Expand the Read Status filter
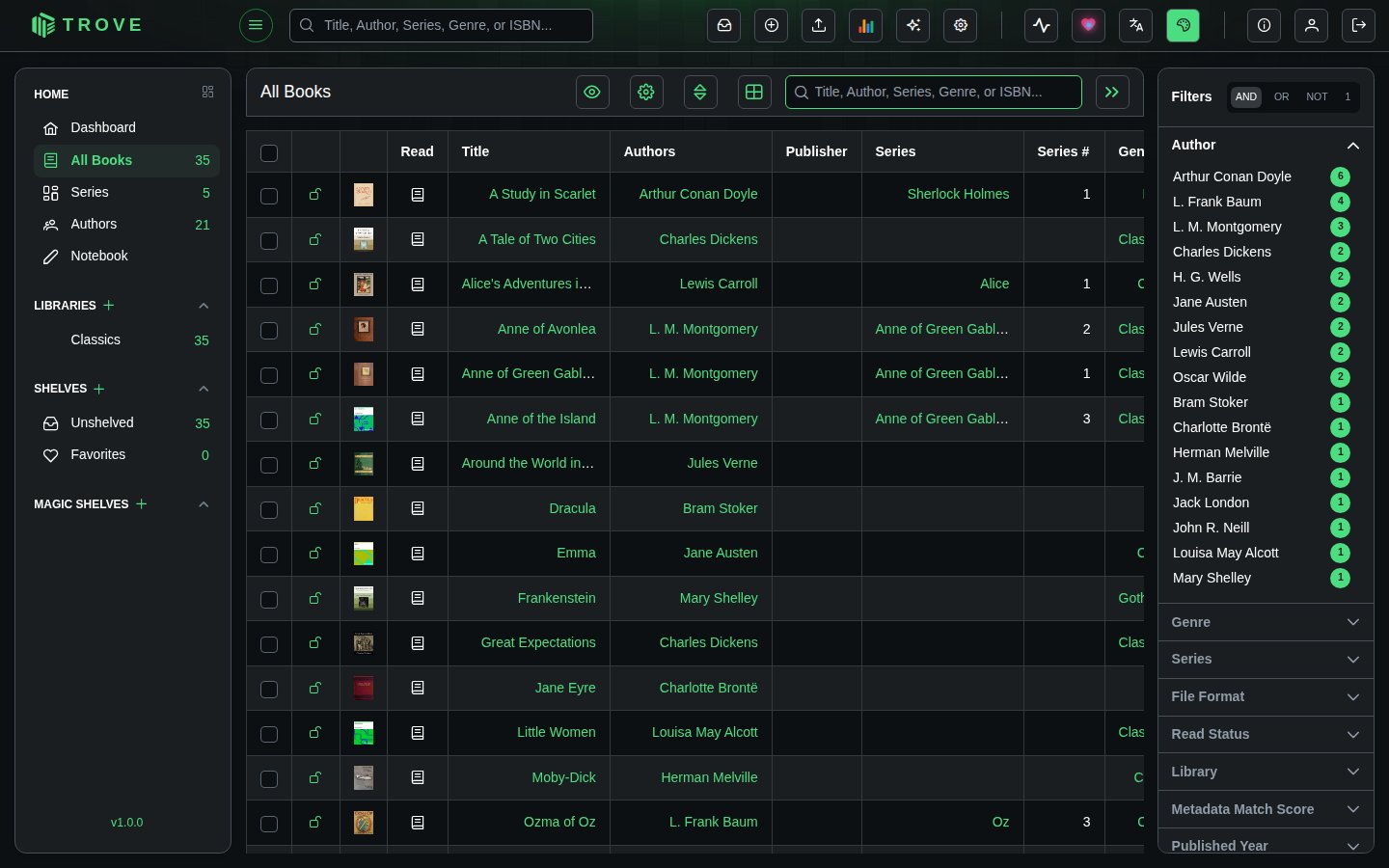This screenshot has height=868, width=1389. (x=1266, y=734)
